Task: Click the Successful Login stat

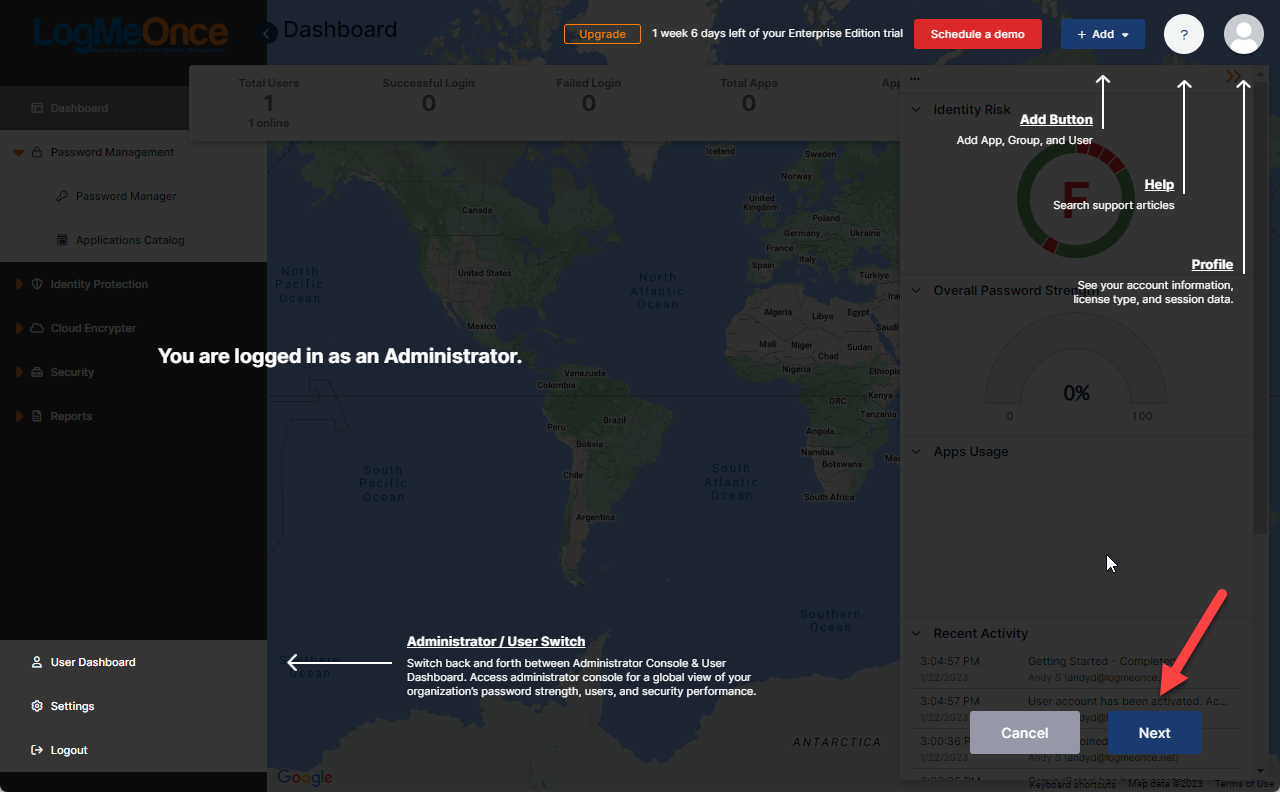Action: [428, 96]
